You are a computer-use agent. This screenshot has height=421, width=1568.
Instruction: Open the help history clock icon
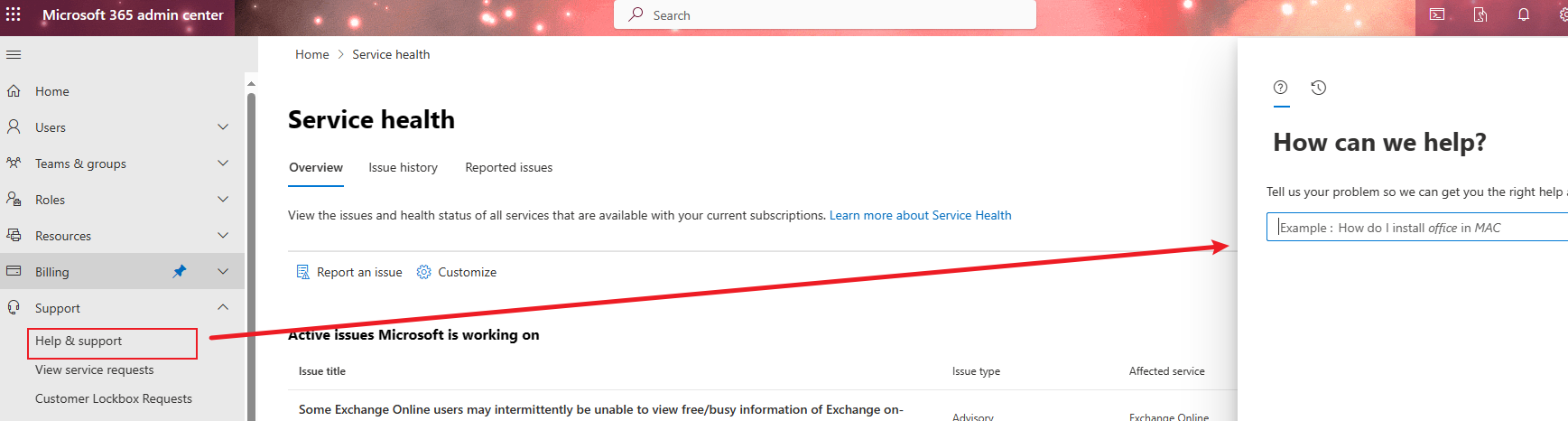tap(1319, 88)
